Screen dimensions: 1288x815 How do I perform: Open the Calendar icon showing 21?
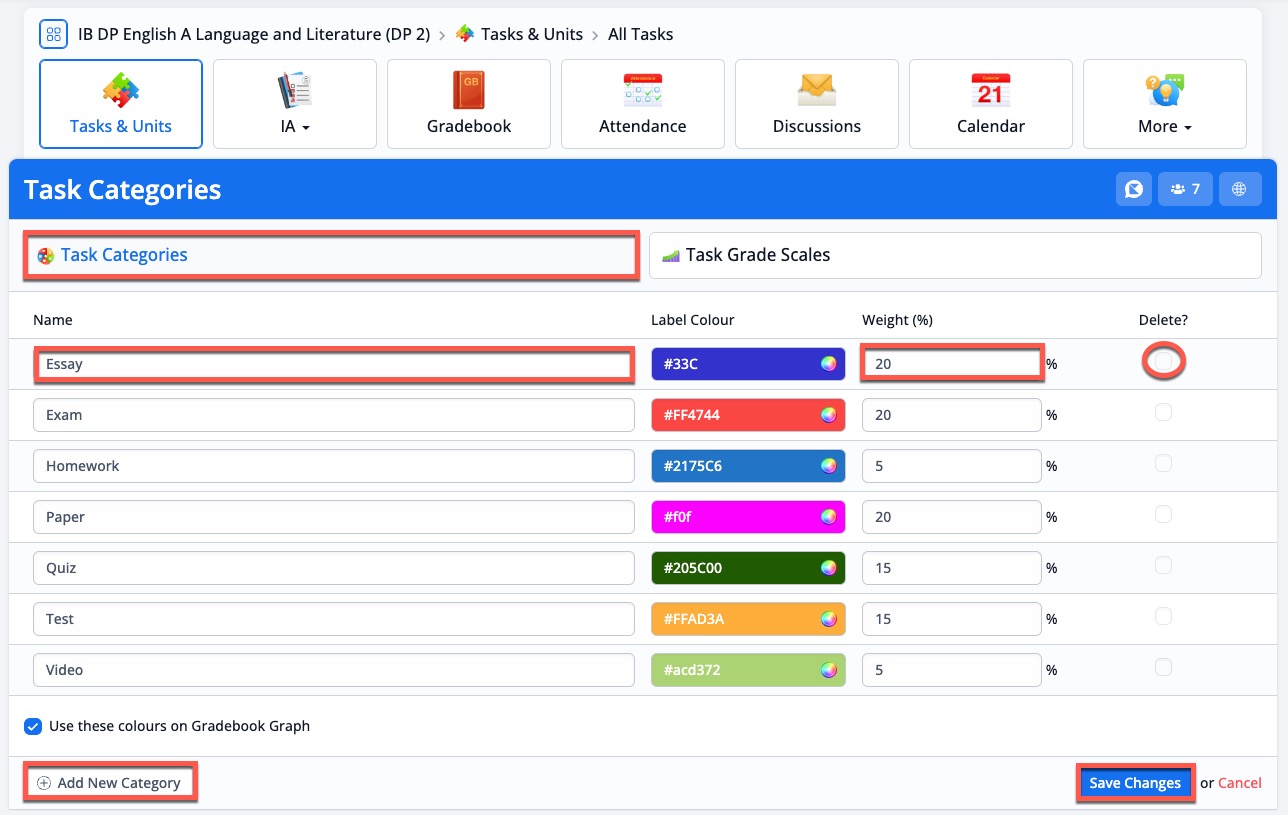990,91
